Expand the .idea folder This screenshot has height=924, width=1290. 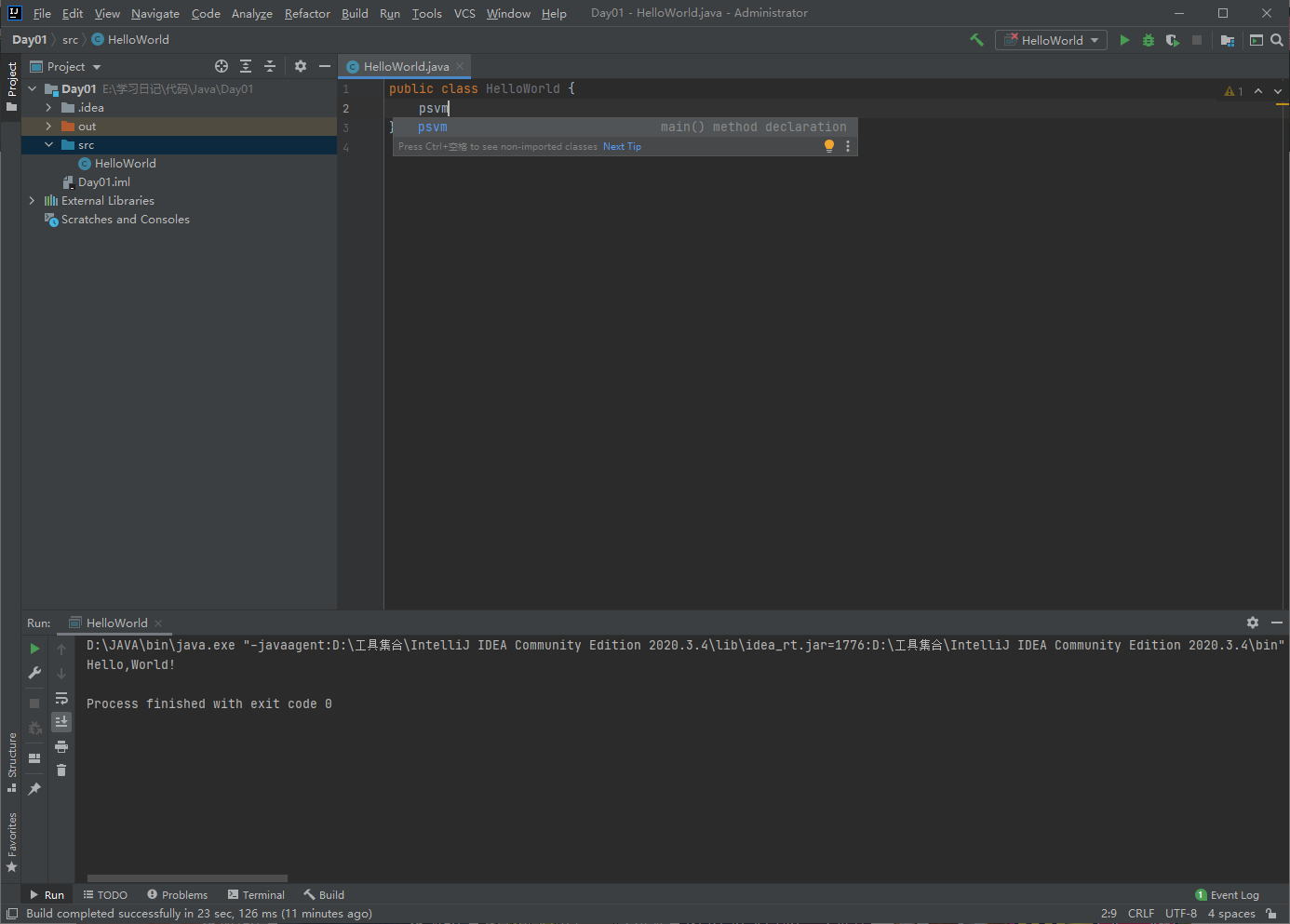point(48,107)
